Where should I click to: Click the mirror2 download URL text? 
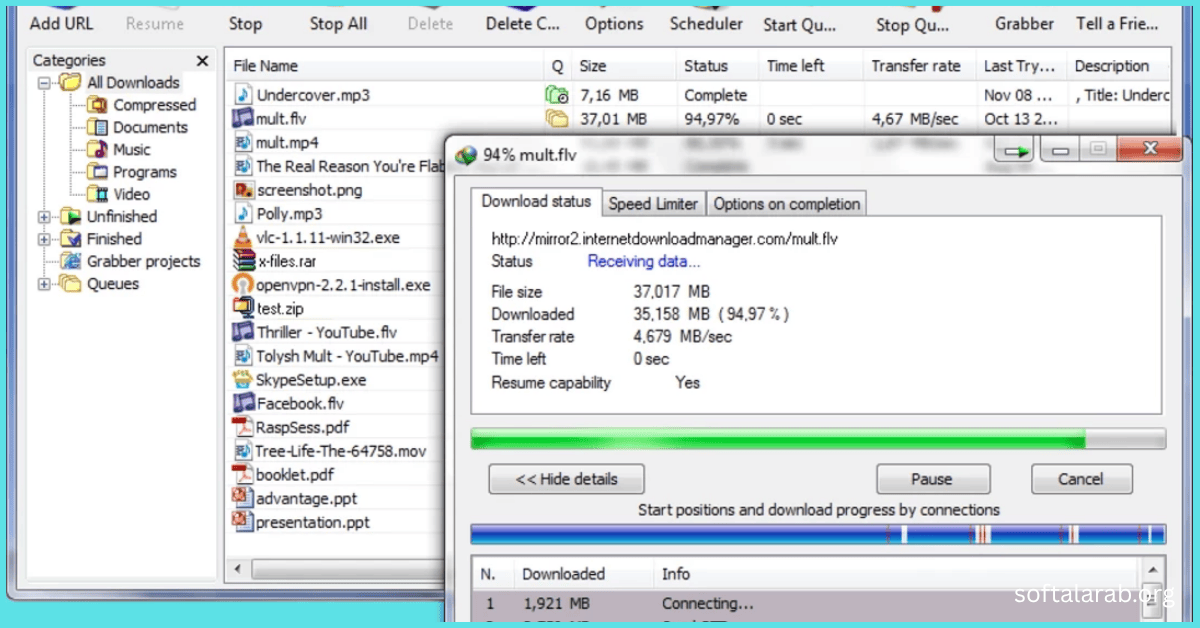(x=664, y=239)
